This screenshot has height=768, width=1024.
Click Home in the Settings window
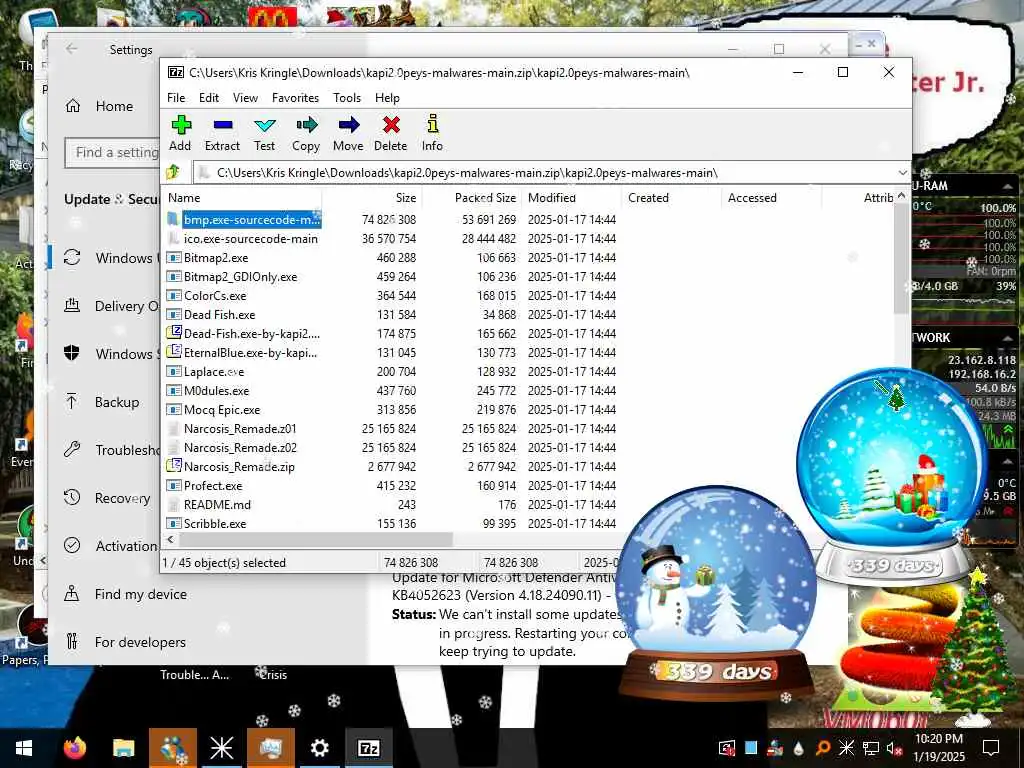coord(101,106)
